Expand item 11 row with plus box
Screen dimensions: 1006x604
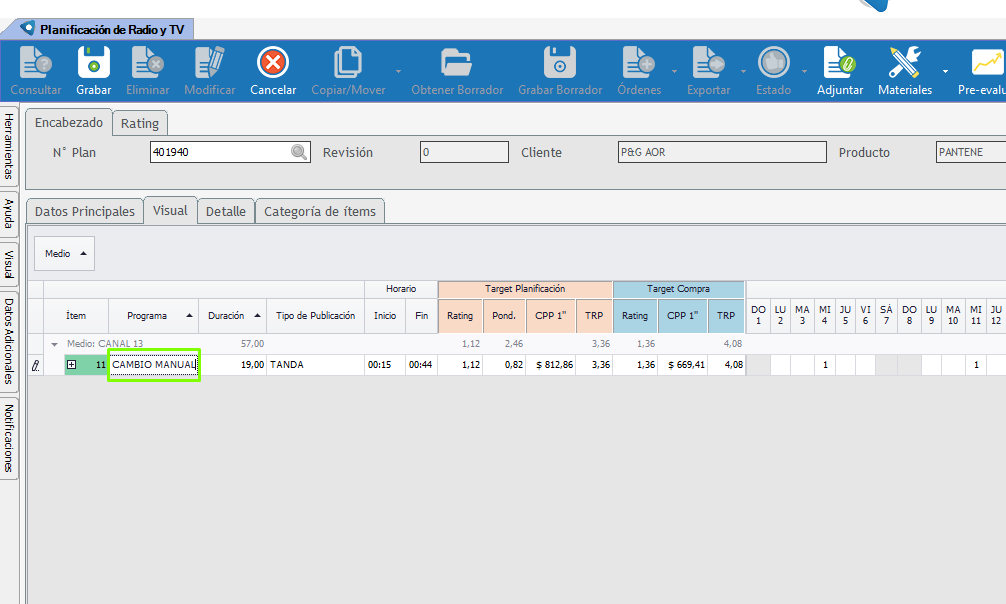72,365
